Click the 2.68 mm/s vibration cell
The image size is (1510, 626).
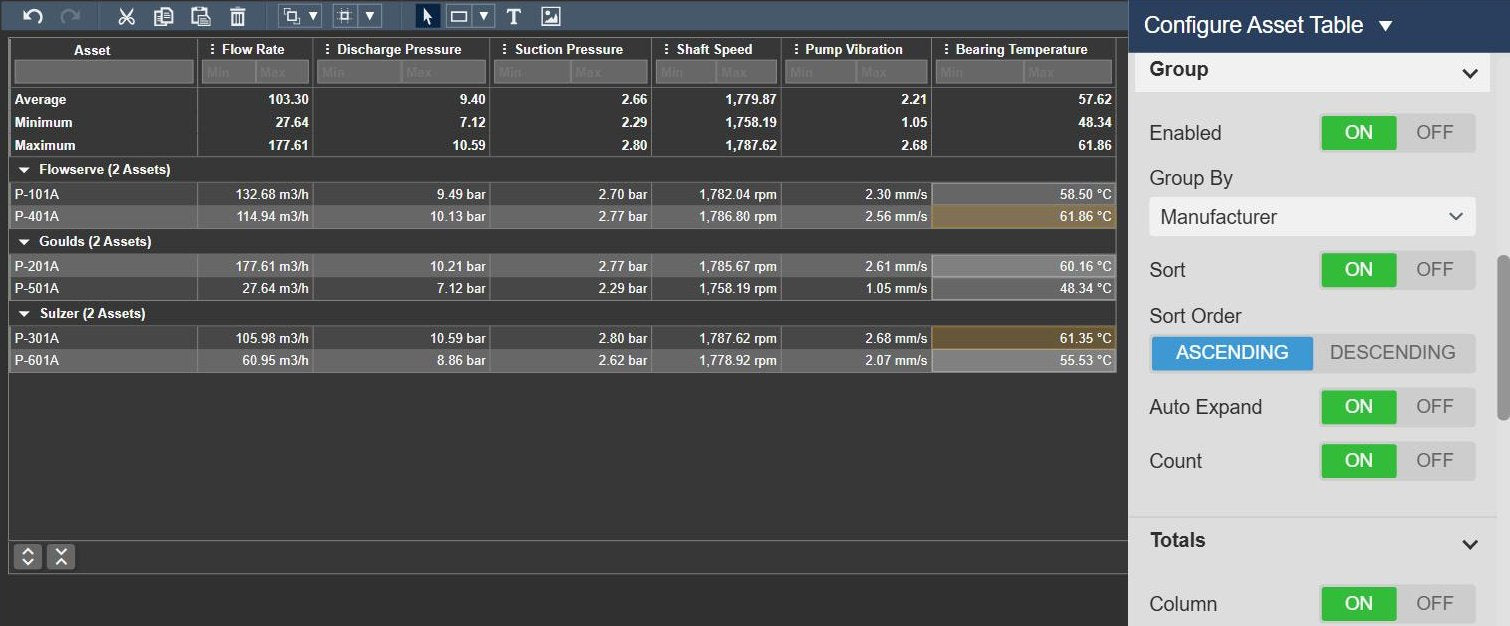pyautogui.click(x=857, y=338)
